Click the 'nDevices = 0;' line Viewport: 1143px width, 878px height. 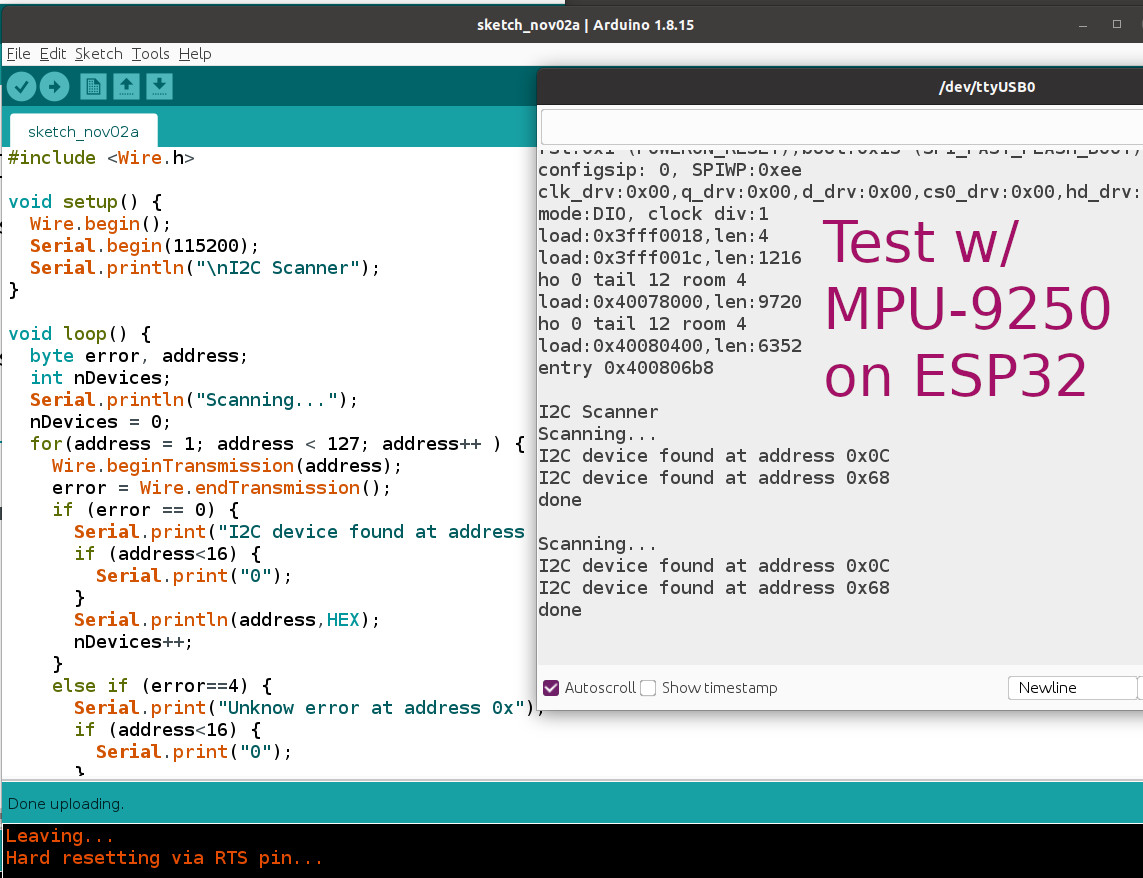coord(100,422)
